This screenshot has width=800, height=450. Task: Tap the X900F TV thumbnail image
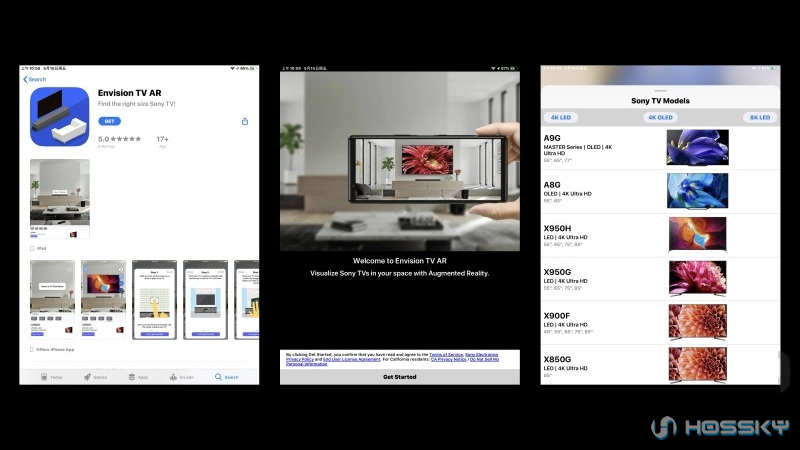tap(697, 322)
